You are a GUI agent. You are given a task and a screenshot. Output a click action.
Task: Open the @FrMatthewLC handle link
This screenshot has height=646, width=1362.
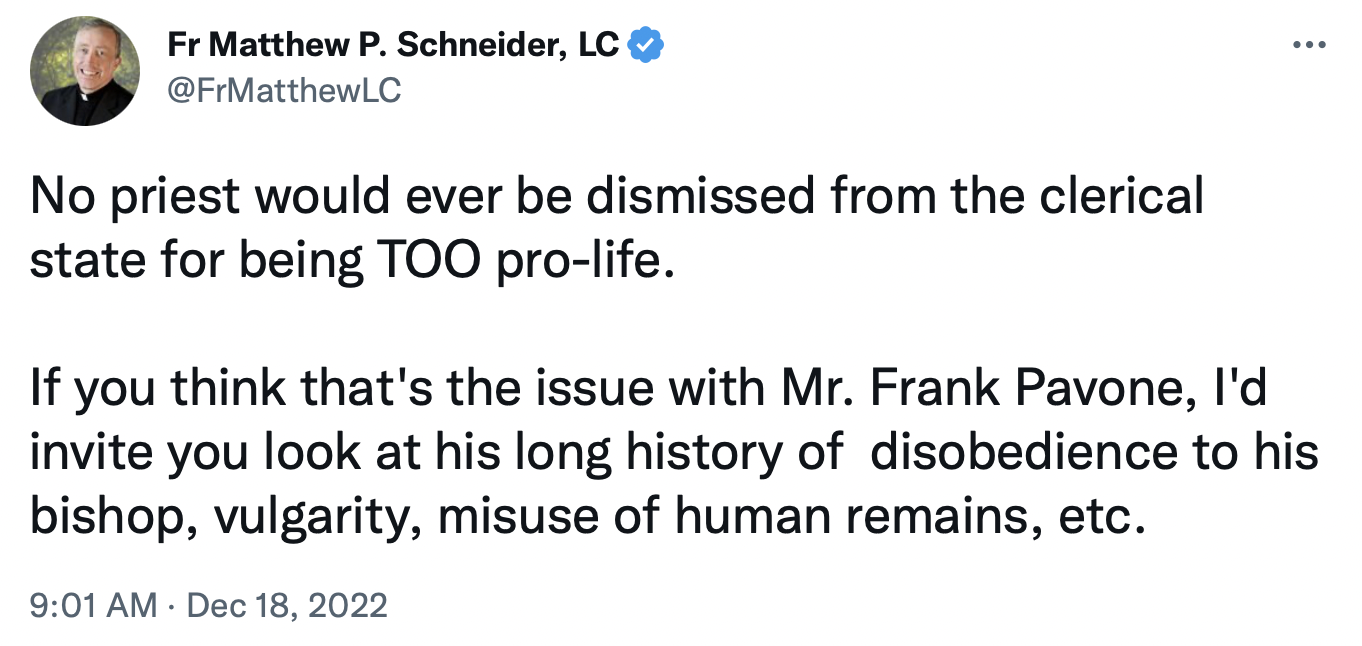tap(283, 91)
